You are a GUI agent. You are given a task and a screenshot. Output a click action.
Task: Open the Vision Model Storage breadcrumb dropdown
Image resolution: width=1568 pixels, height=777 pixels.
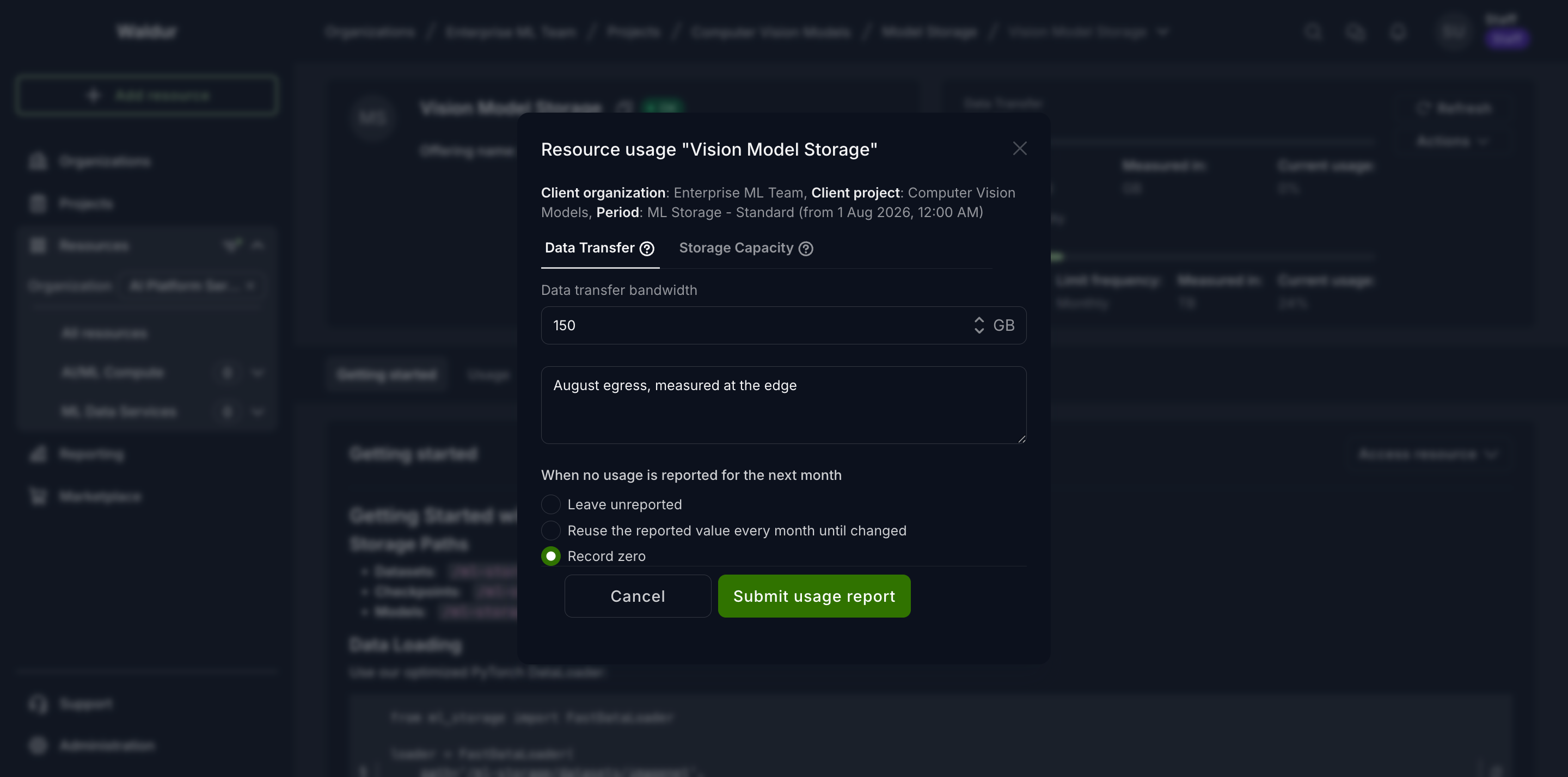click(1163, 32)
